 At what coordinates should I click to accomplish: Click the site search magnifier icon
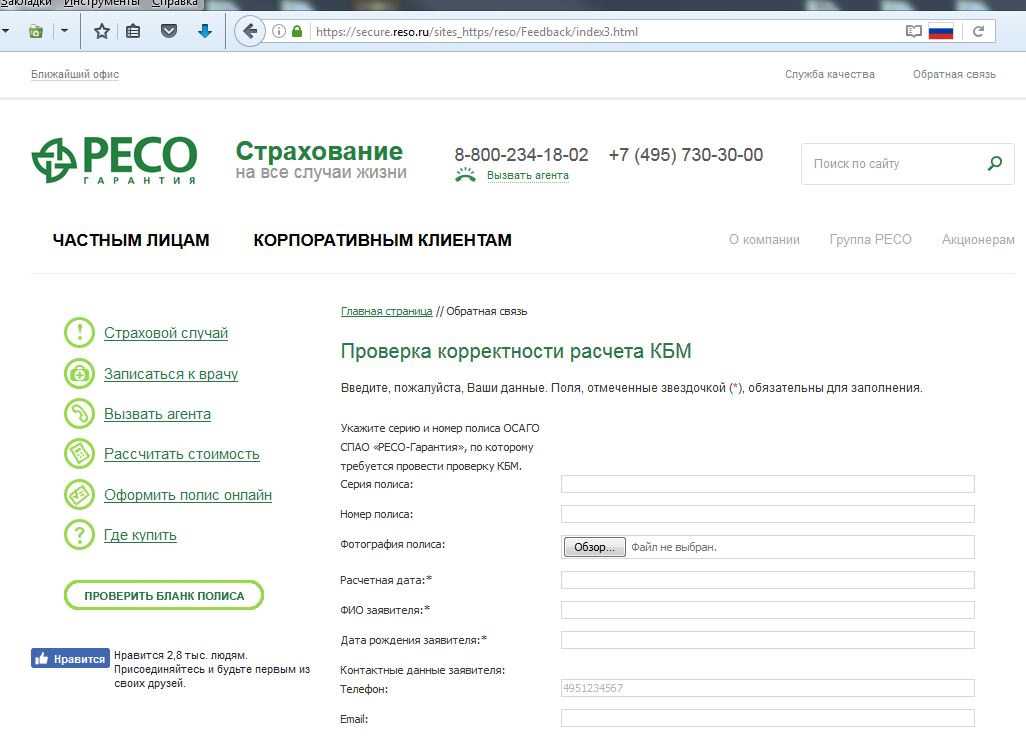point(995,163)
